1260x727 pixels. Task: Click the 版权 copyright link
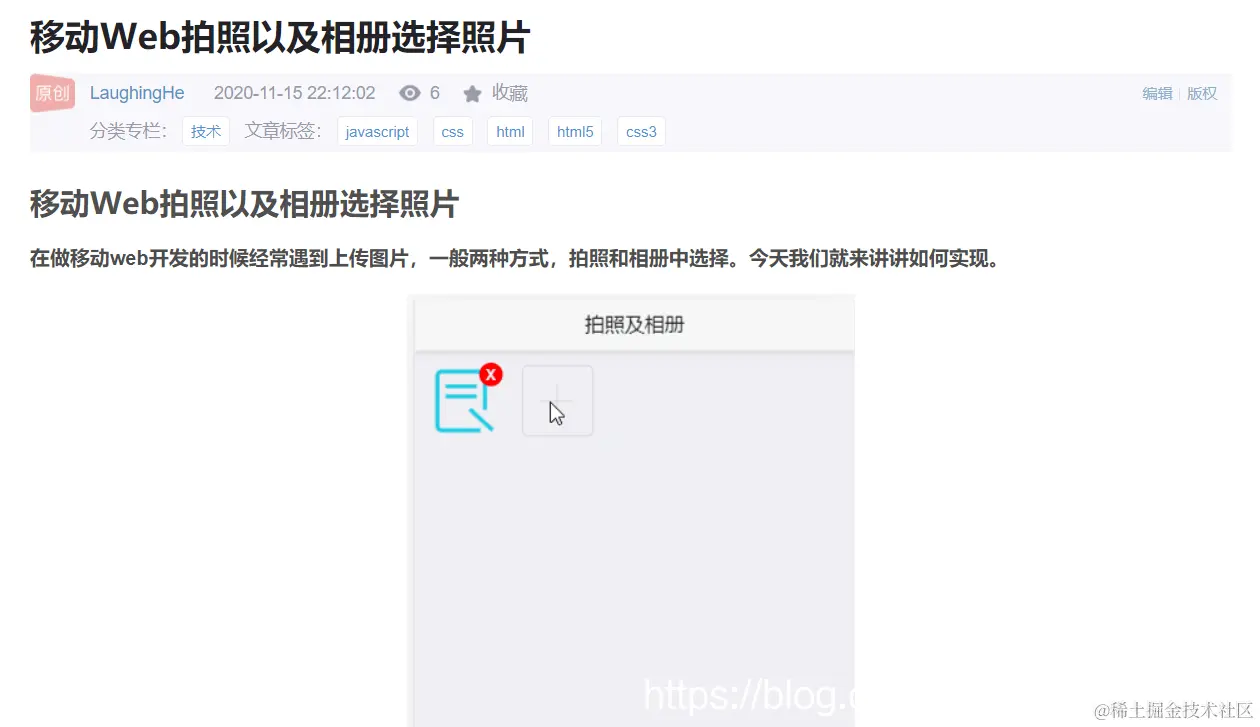[x=1202, y=93]
